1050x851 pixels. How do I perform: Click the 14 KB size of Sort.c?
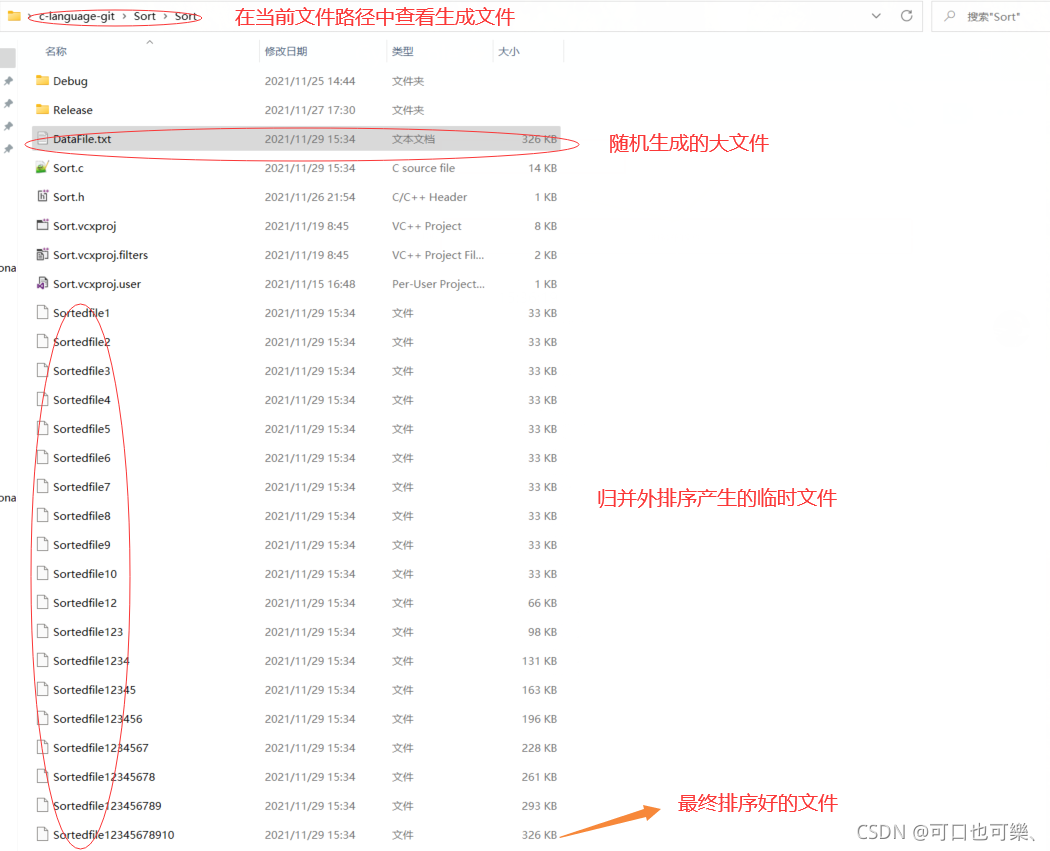tap(542, 167)
